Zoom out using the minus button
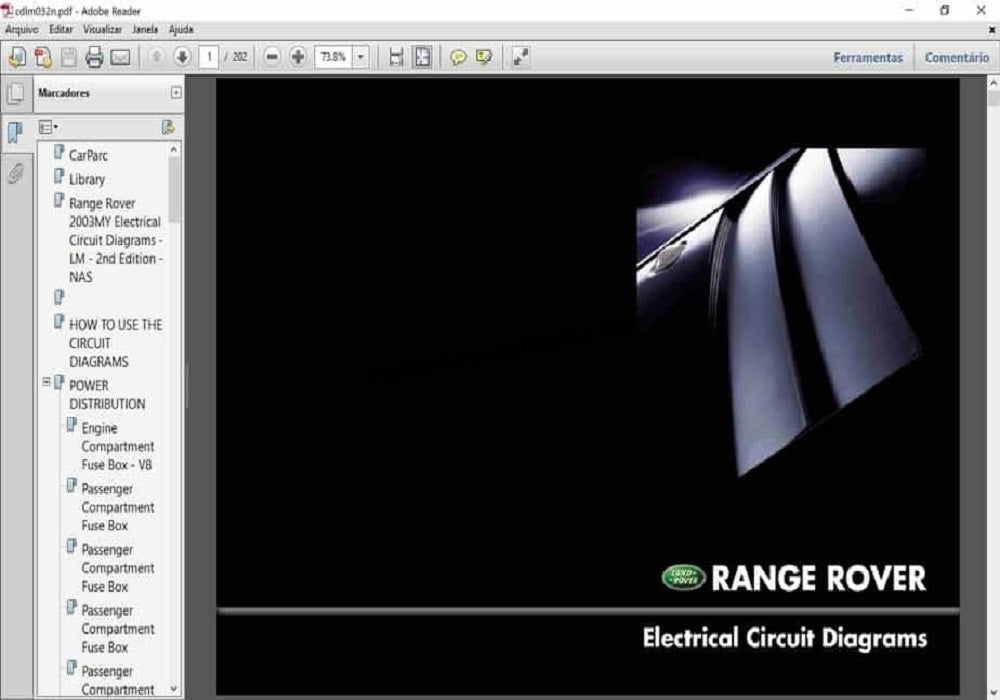This screenshot has width=1000, height=700. click(272, 57)
